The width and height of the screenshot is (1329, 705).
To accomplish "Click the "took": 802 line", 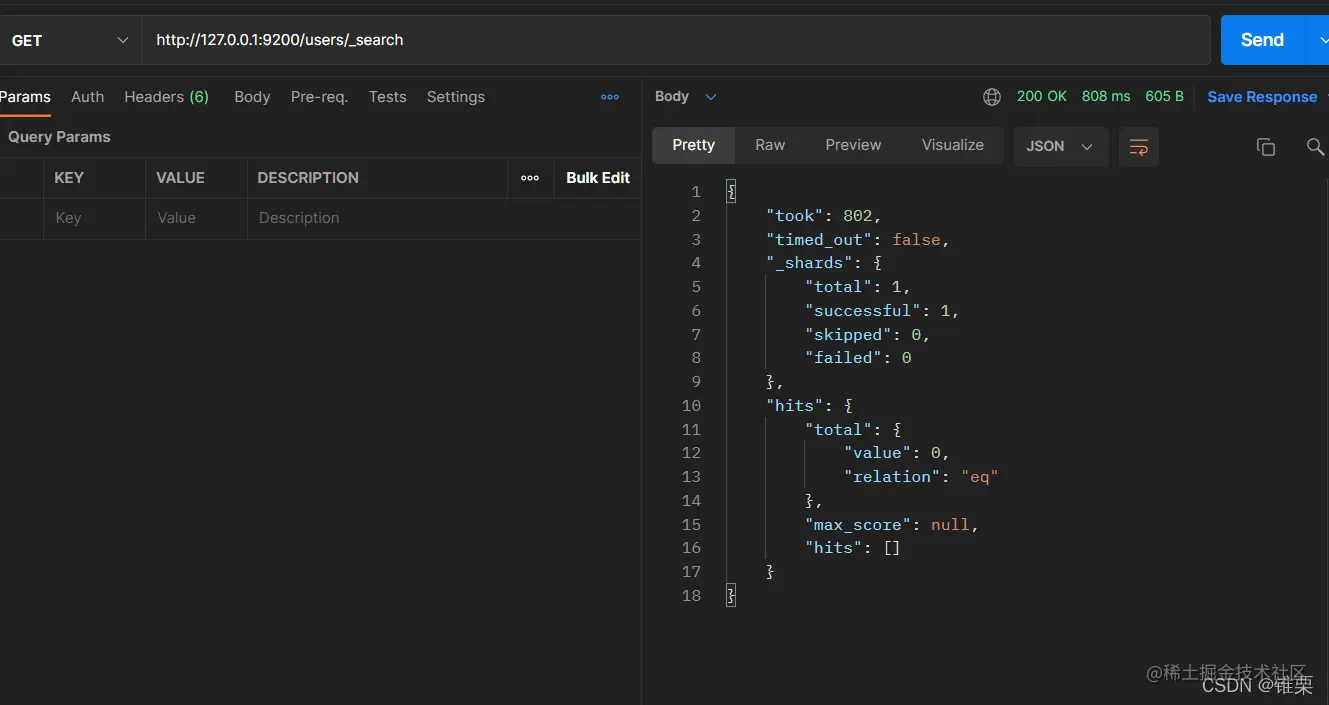I will (x=824, y=215).
